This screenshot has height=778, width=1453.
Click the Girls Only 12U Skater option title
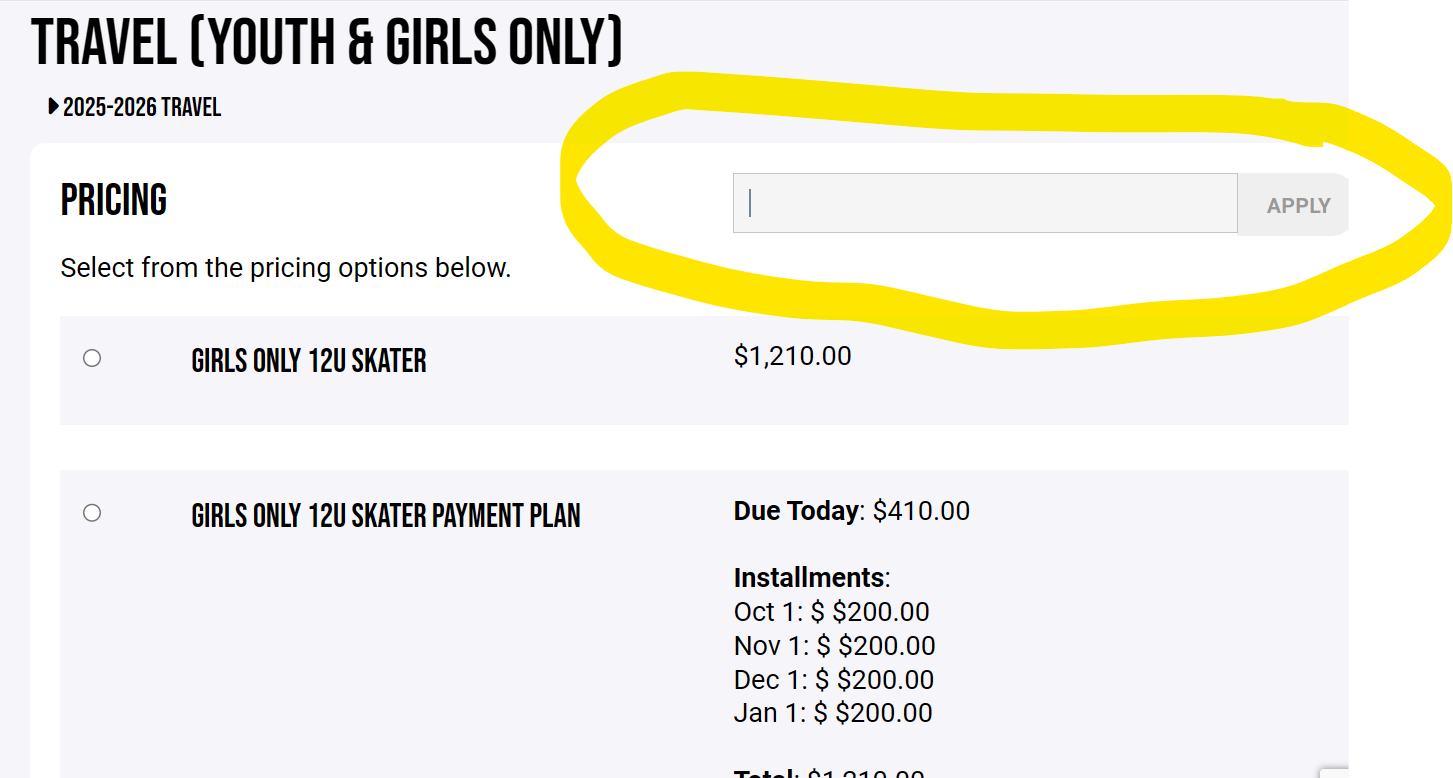[x=308, y=361]
